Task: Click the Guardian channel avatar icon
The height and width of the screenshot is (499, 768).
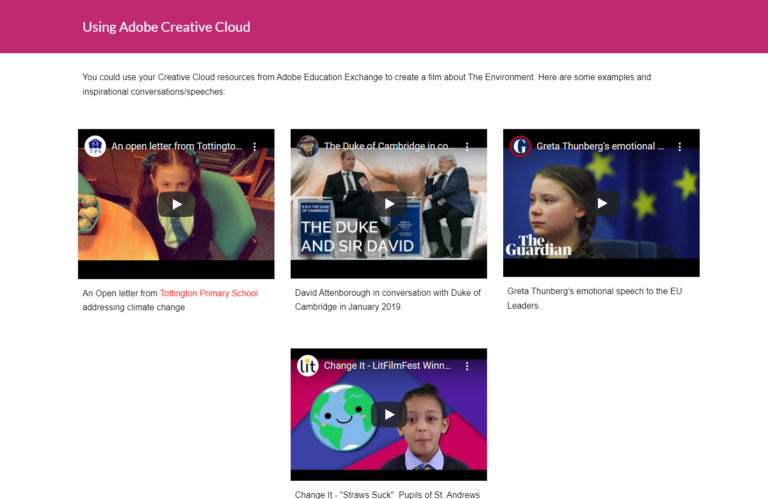Action: click(x=520, y=146)
